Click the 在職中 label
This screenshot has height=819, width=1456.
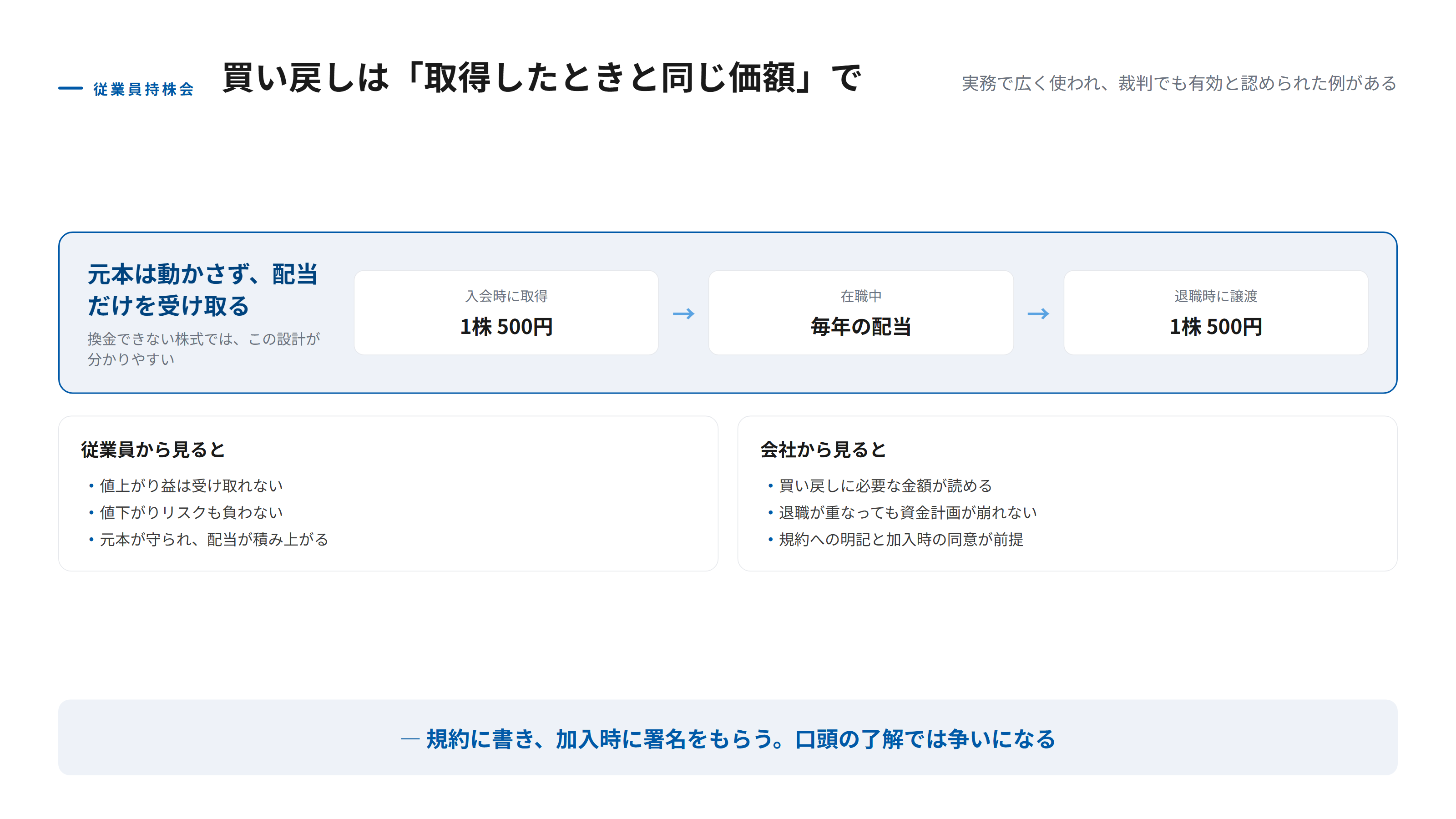click(x=860, y=296)
